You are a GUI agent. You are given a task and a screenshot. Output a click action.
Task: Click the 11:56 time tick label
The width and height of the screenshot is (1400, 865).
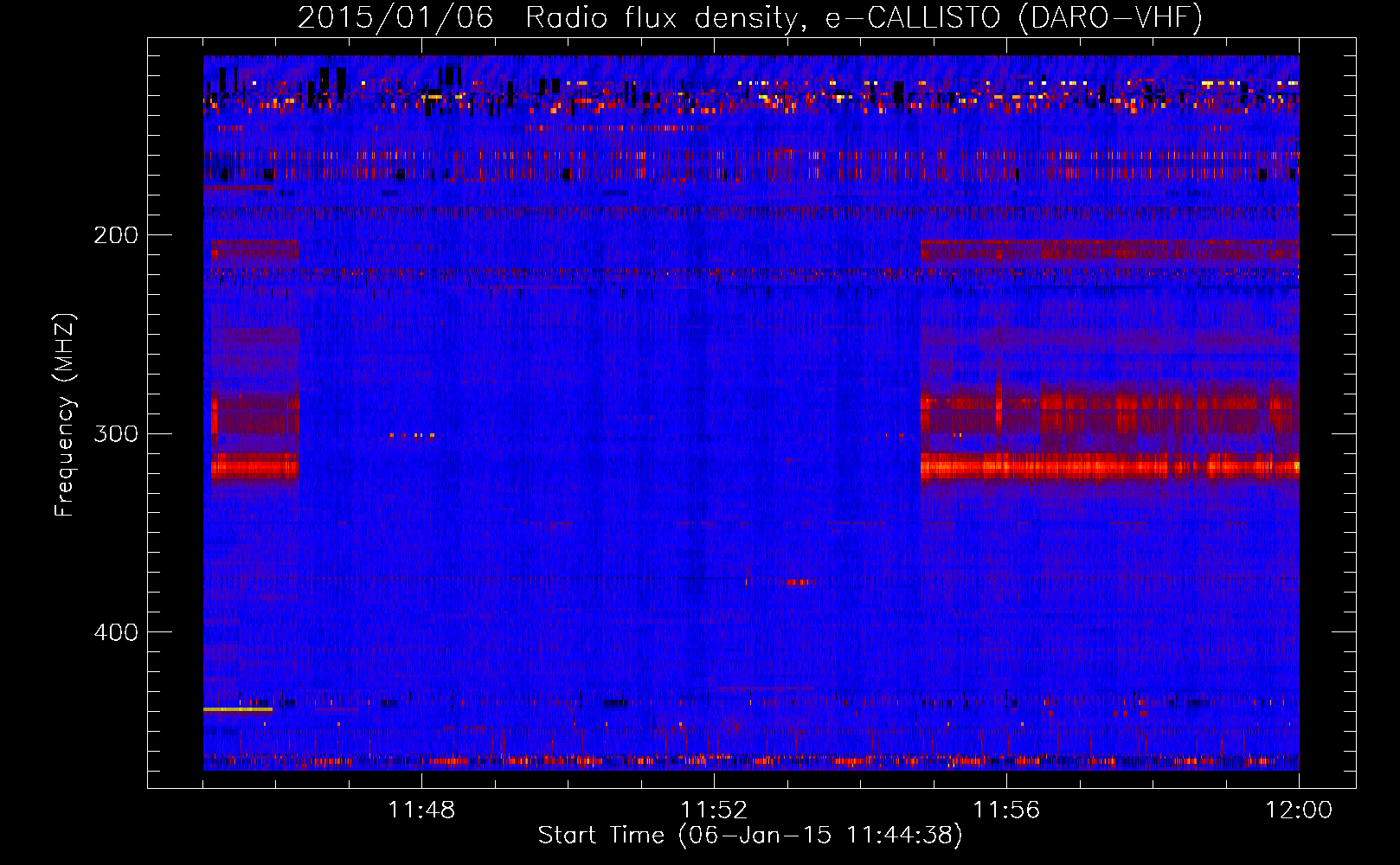(x=1006, y=811)
